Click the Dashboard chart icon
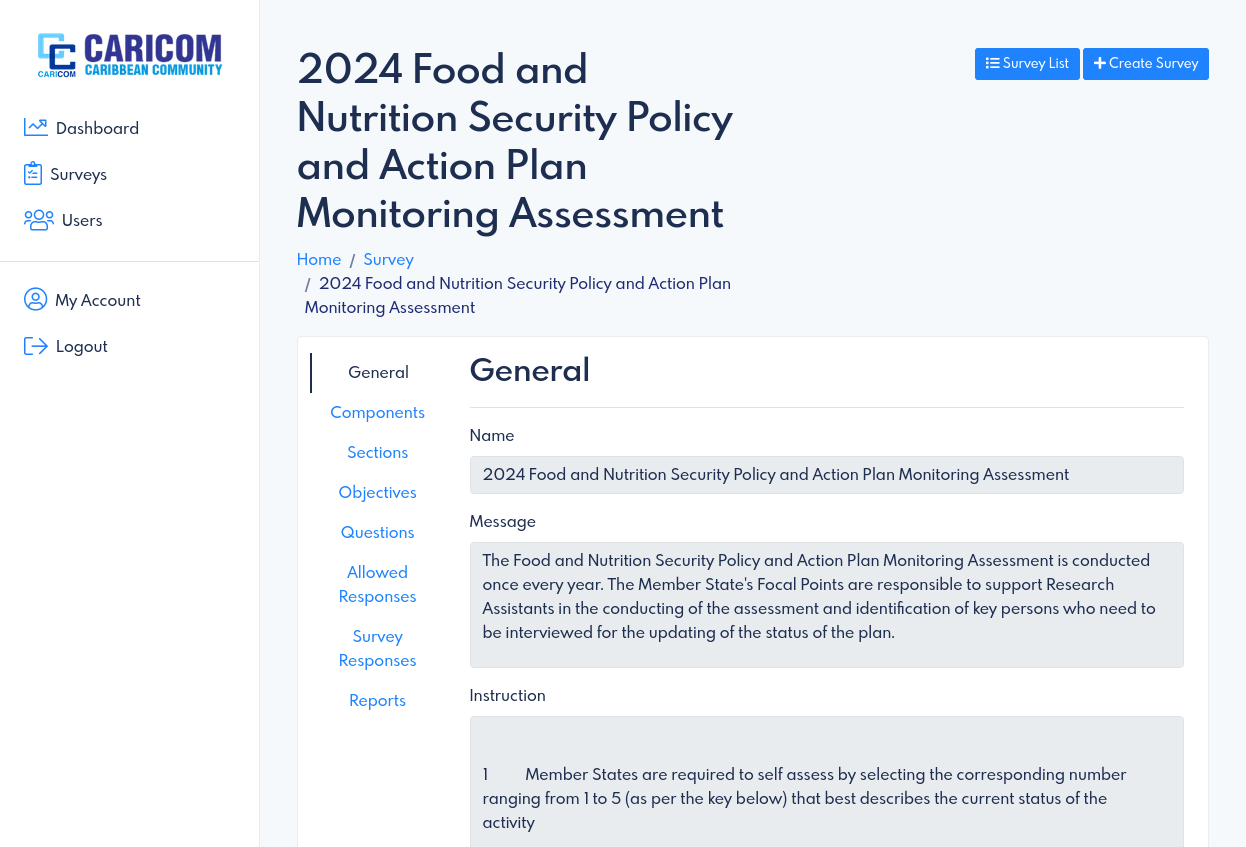The width and height of the screenshot is (1246, 847). pyautogui.click(x=36, y=127)
